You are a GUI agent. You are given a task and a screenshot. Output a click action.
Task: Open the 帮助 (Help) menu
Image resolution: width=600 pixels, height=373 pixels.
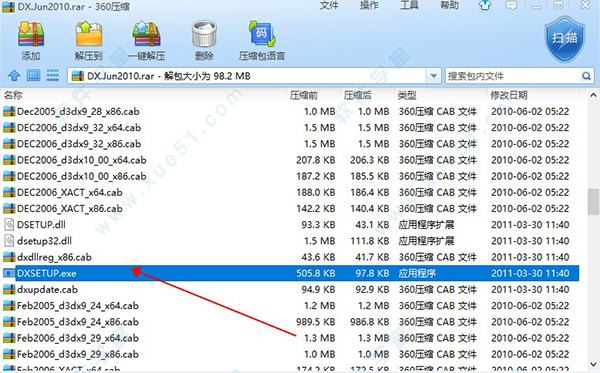coord(449,5)
